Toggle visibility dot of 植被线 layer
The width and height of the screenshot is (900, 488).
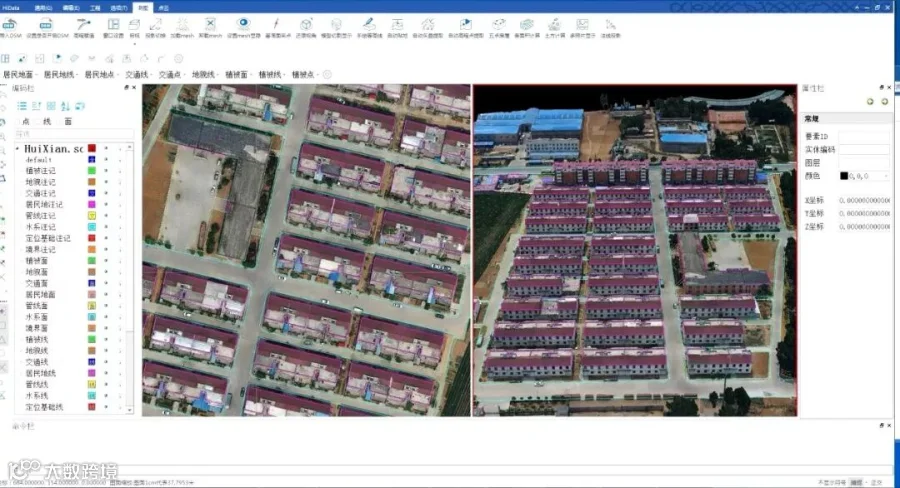[106, 339]
